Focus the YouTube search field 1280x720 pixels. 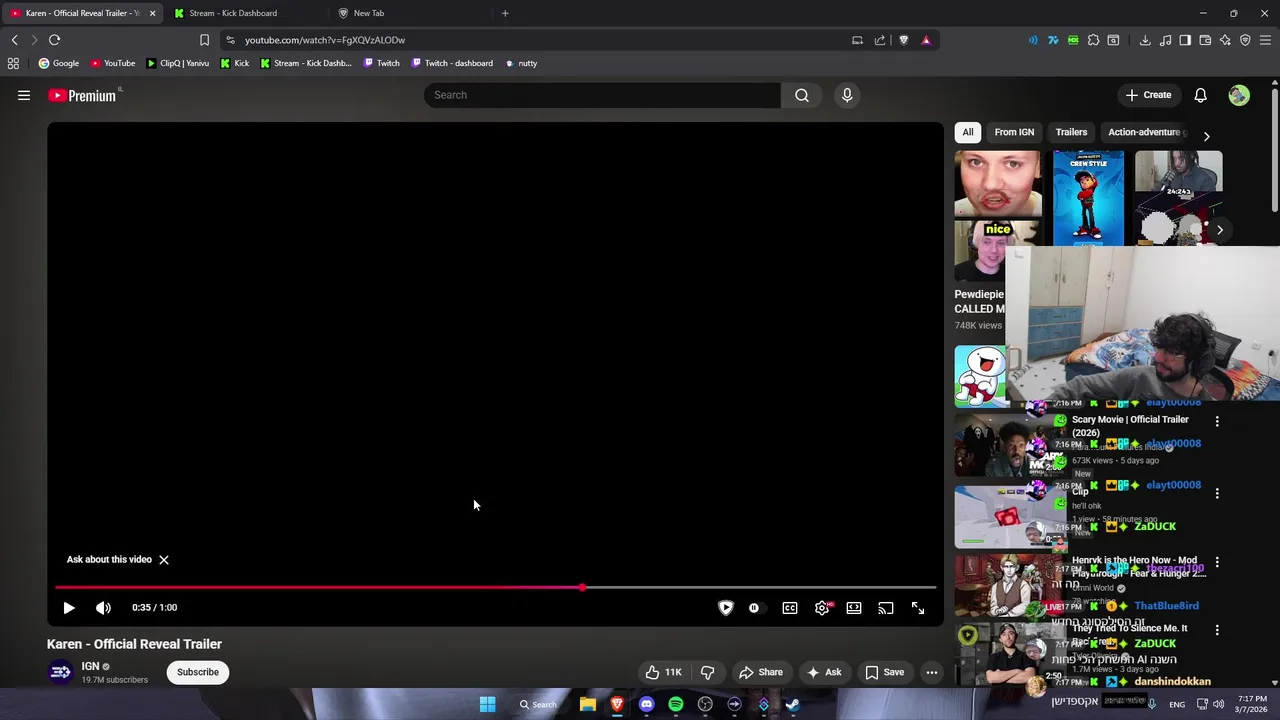click(x=603, y=95)
